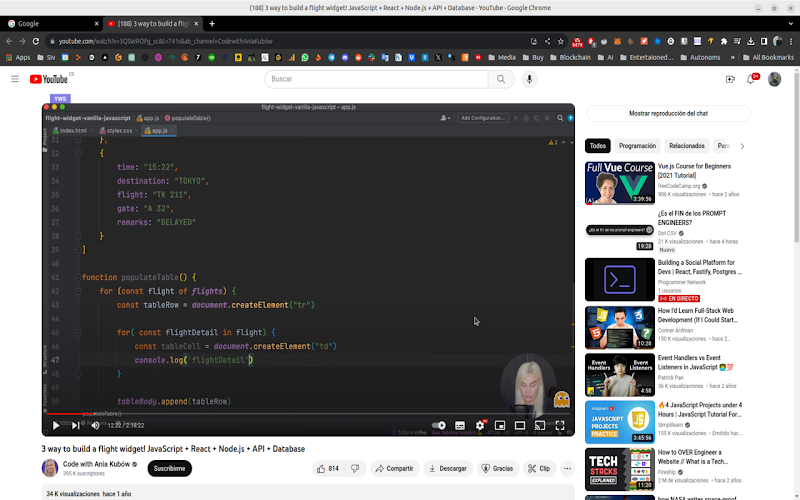Open Chrome tab search dropdown

click(x=790, y=23)
